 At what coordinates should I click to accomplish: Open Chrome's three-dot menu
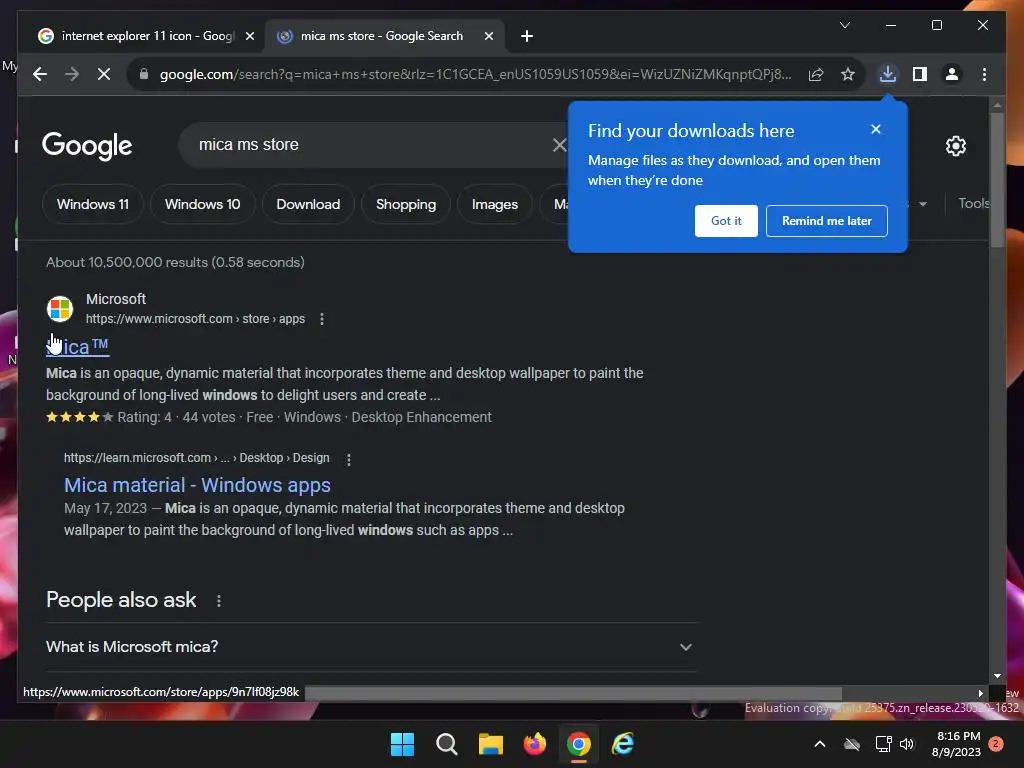[x=984, y=74]
